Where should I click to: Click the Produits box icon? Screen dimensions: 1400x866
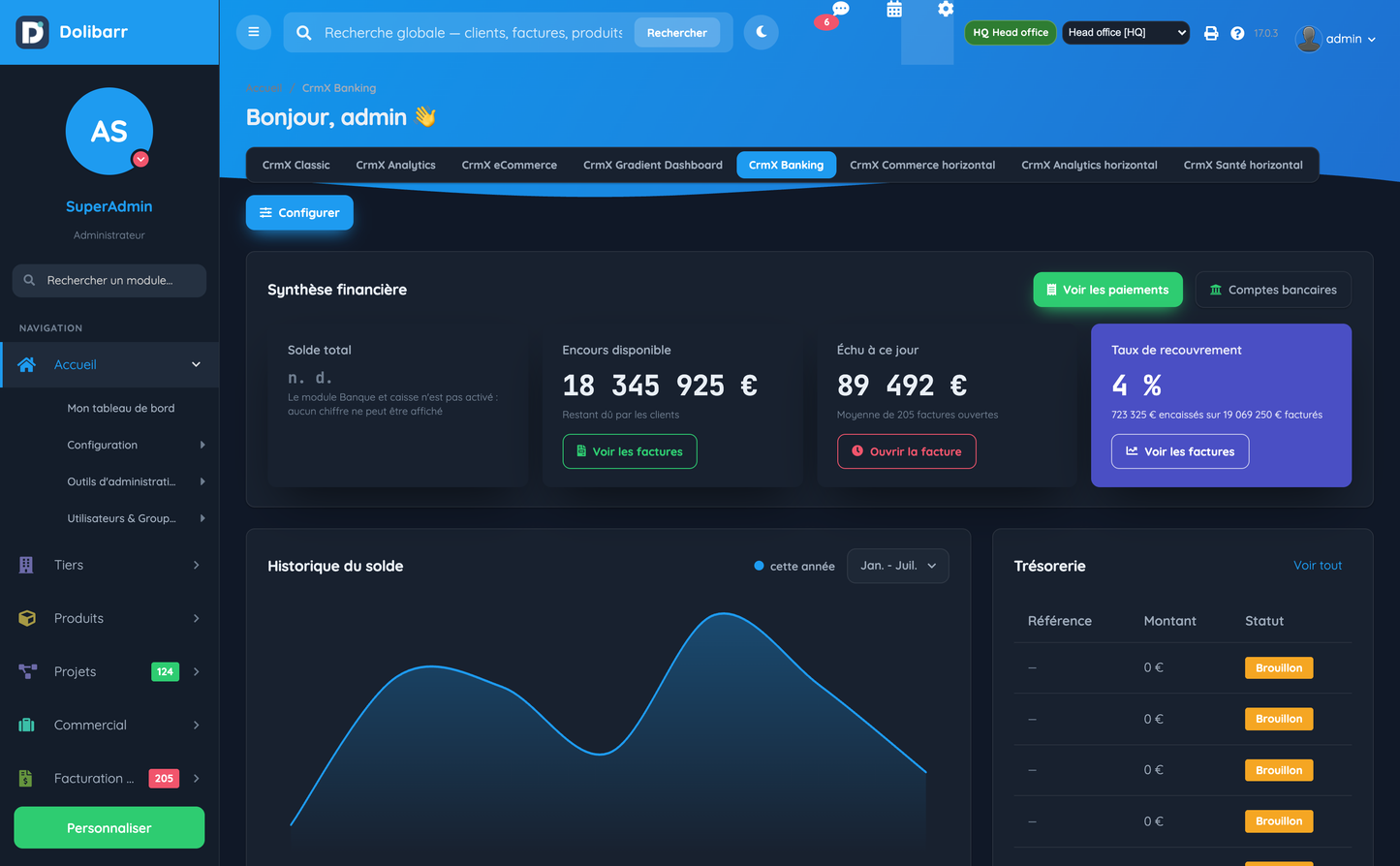pos(27,618)
